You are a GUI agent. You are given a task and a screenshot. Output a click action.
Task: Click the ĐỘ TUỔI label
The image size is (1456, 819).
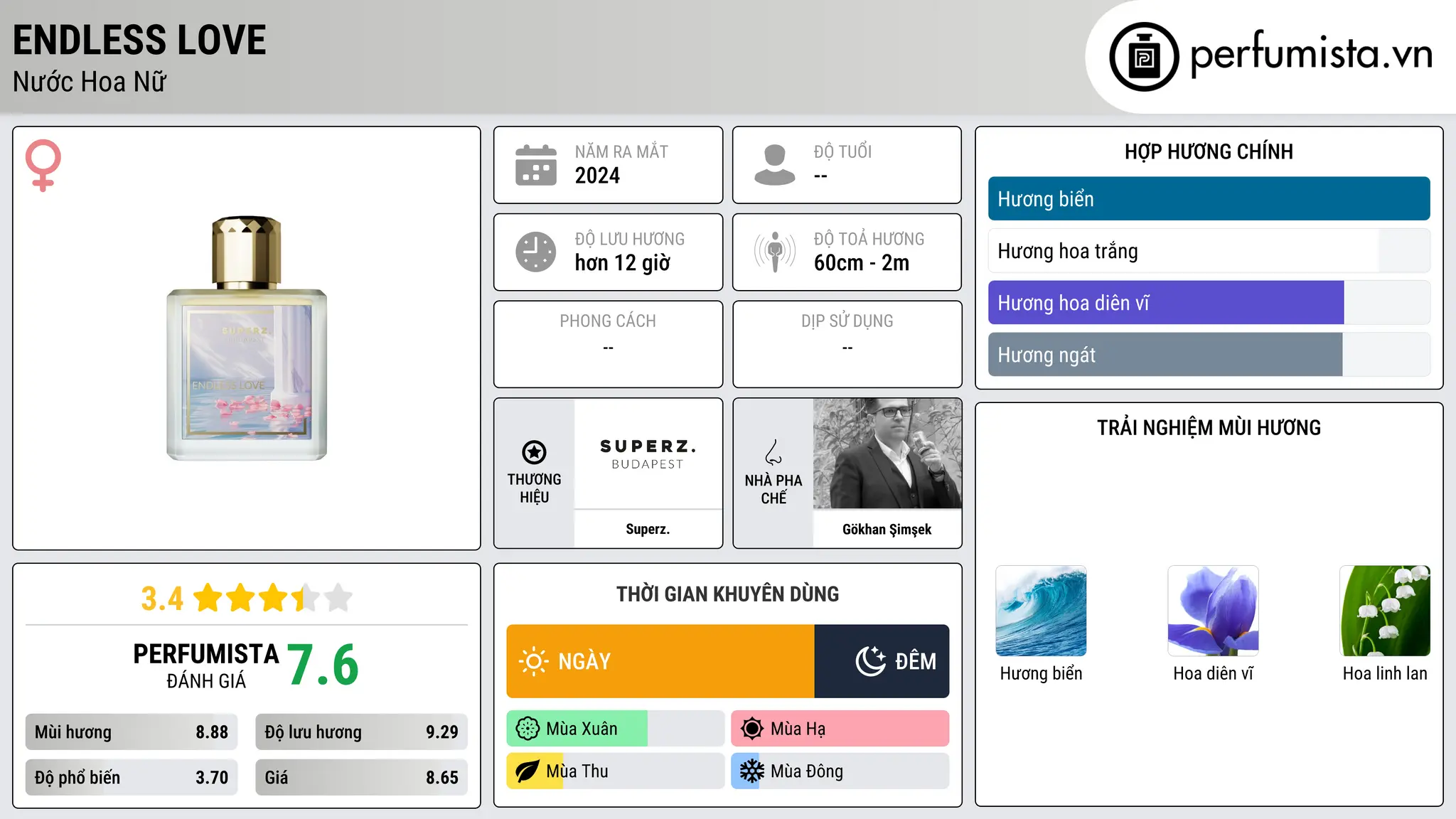point(842,151)
